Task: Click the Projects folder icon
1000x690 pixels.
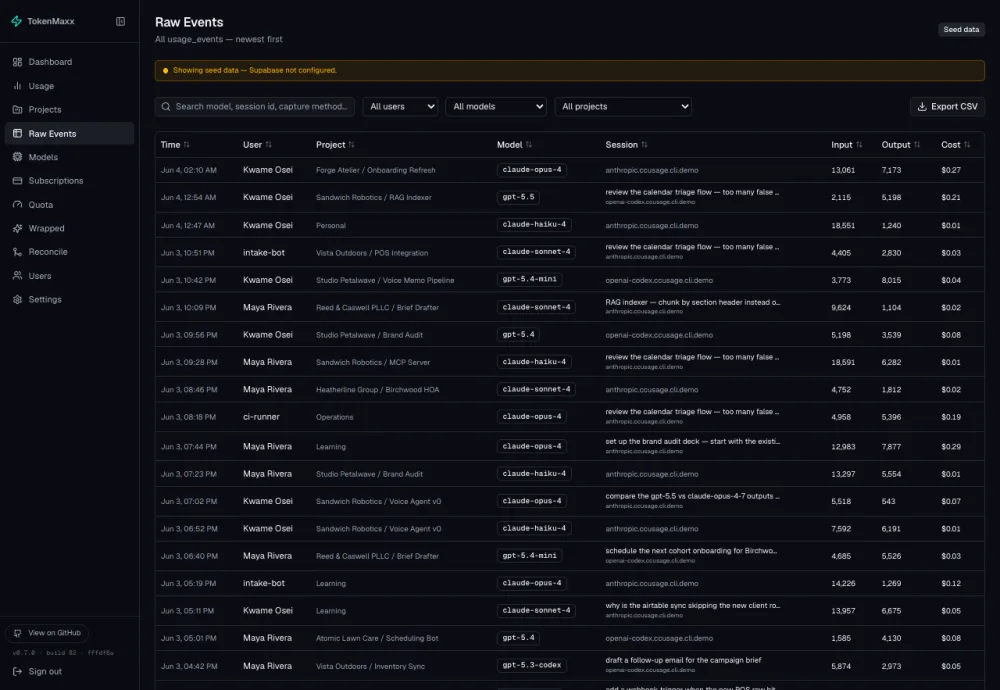Action: coord(17,110)
